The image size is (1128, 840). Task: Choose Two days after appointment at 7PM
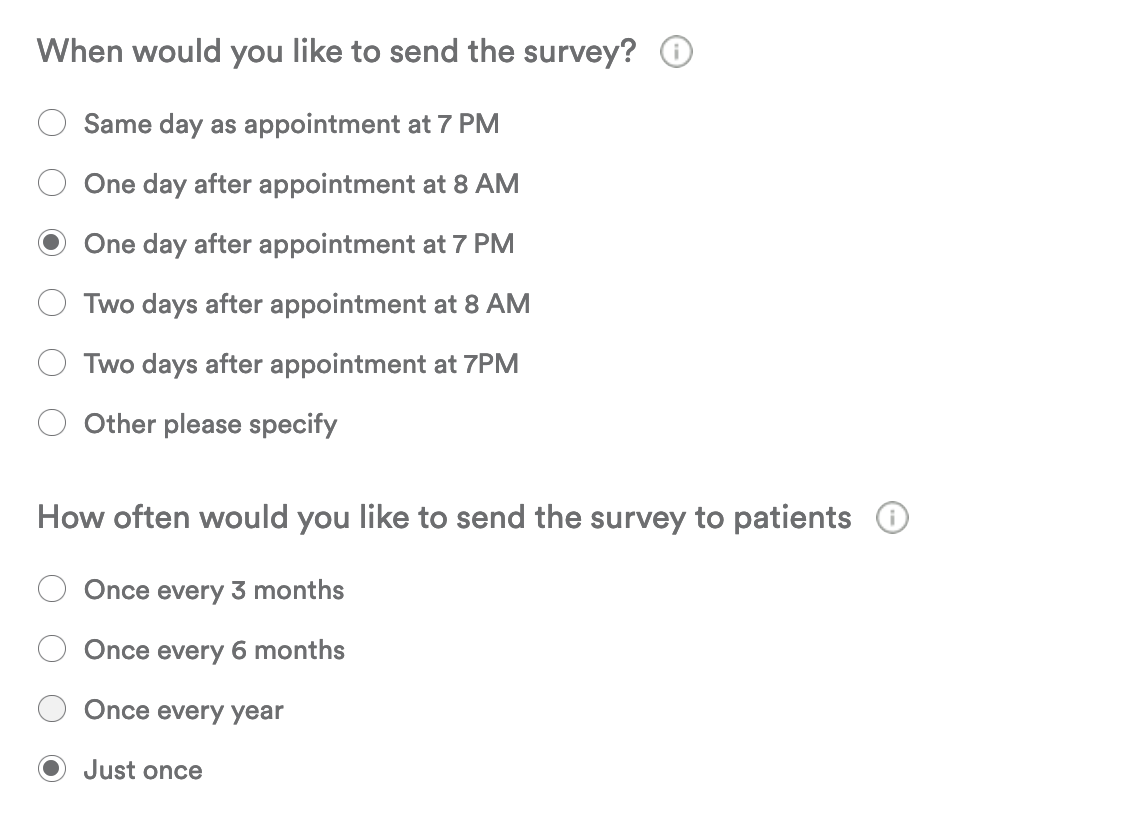pos(52,364)
